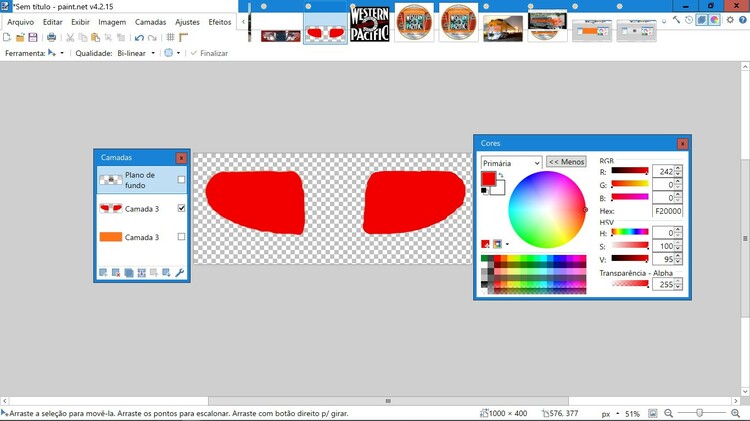The image size is (750, 421).
Task: Click the Save file icon
Action: (33, 37)
